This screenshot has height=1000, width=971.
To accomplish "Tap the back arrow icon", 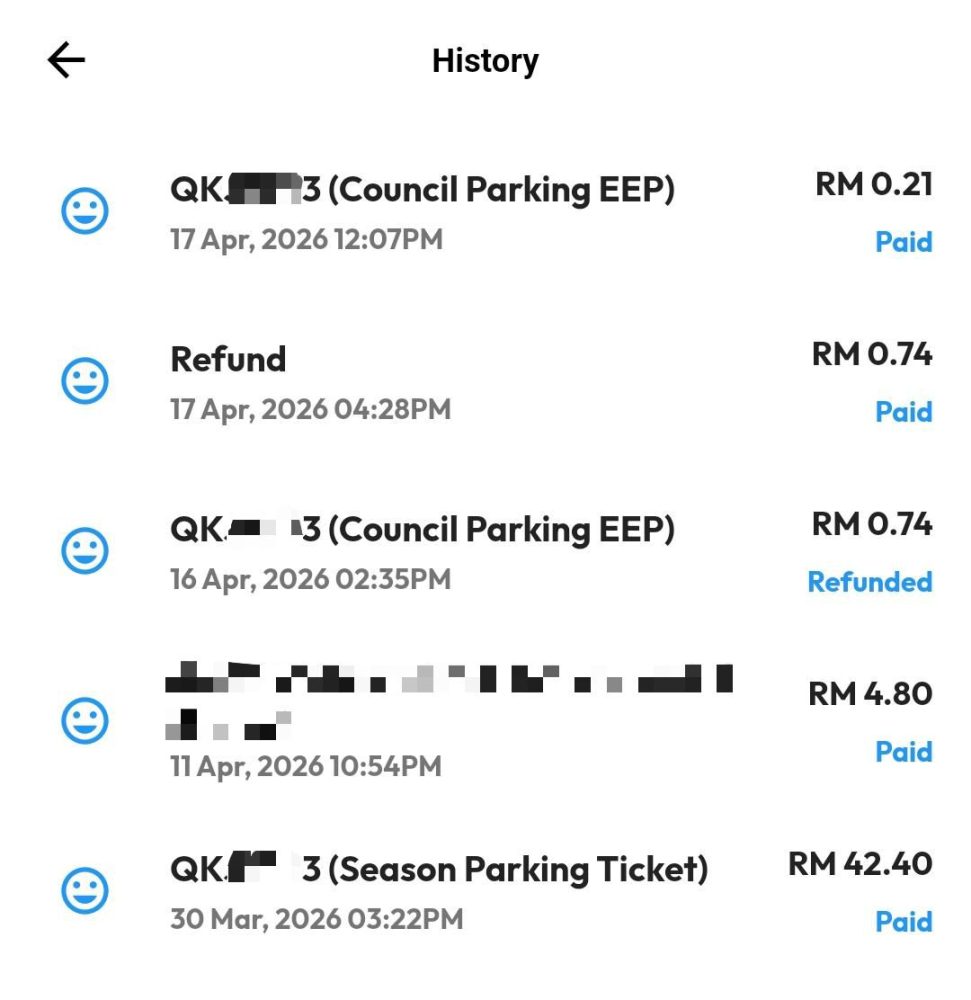I will tap(67, 61).
